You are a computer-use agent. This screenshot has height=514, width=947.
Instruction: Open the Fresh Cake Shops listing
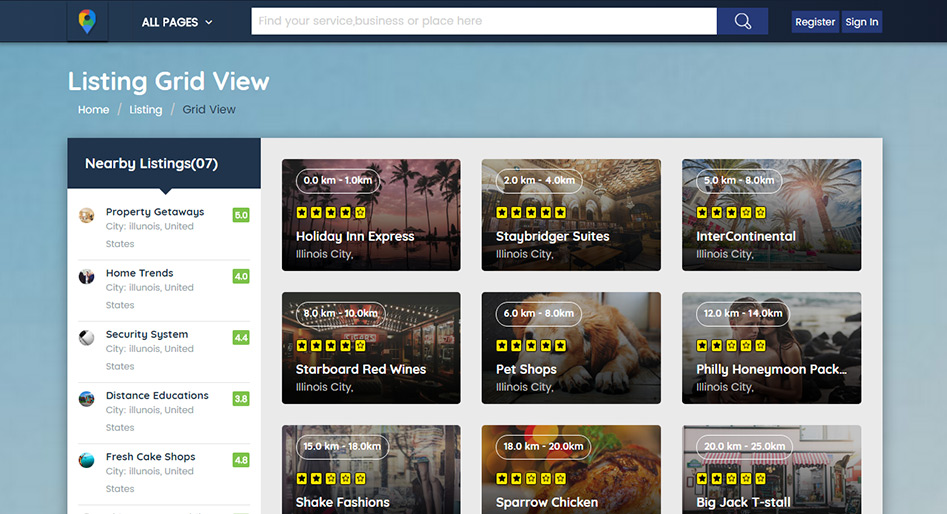coord(150,457)
